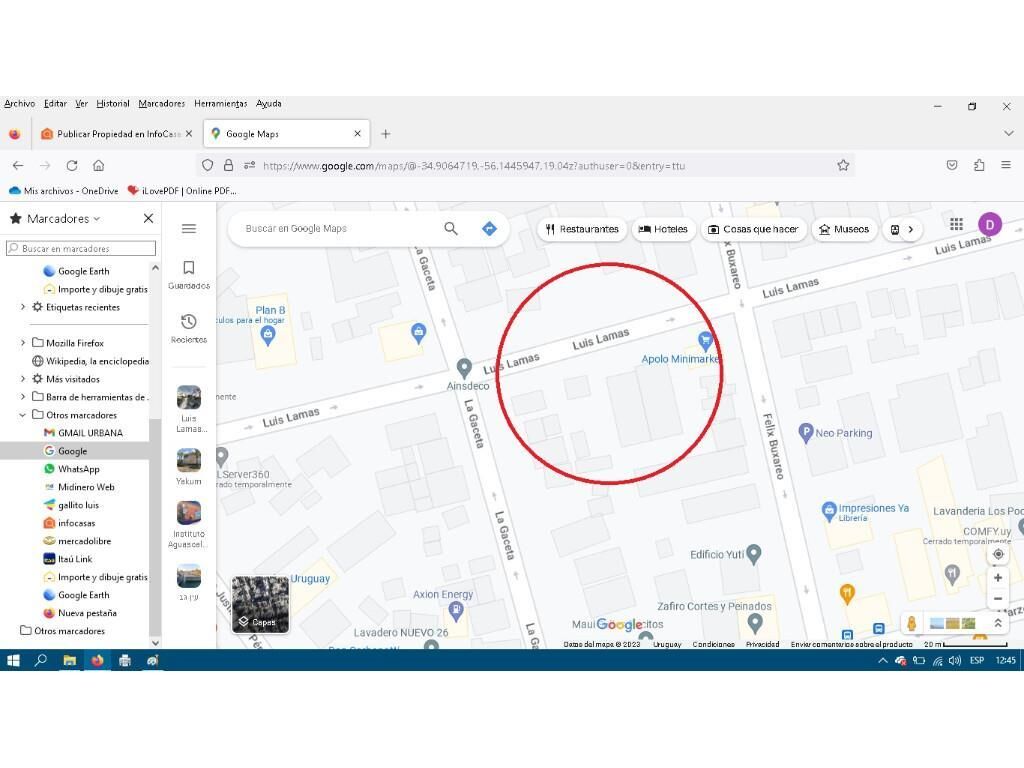Open Windows taskbar search

pyautogui.click(x=40, y=660)
